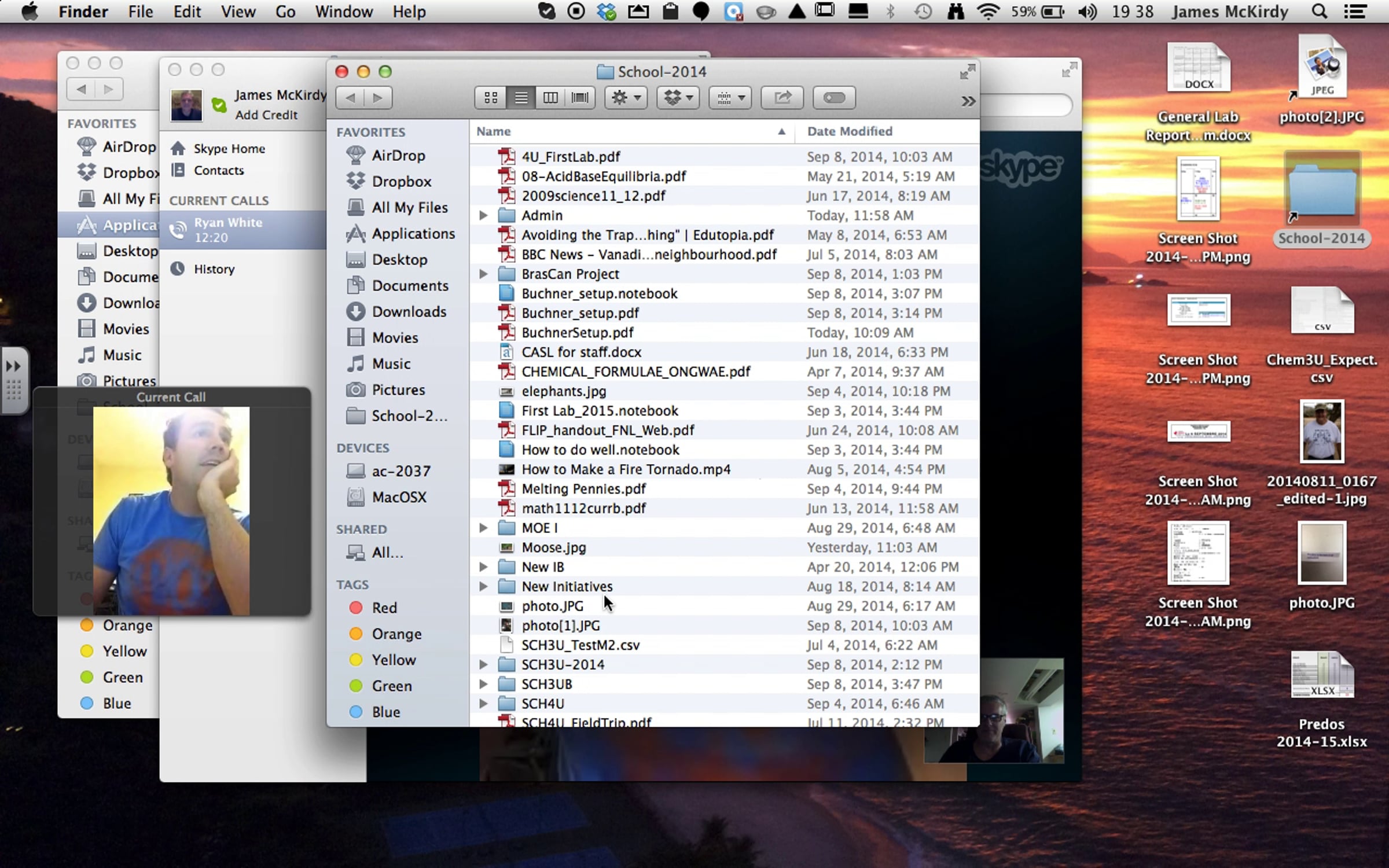The width and height of the screenshot is (1389, 868).
Task: Open Spotlight search in menu bar
Action: pyautogui.click(x=1319, y=12)
